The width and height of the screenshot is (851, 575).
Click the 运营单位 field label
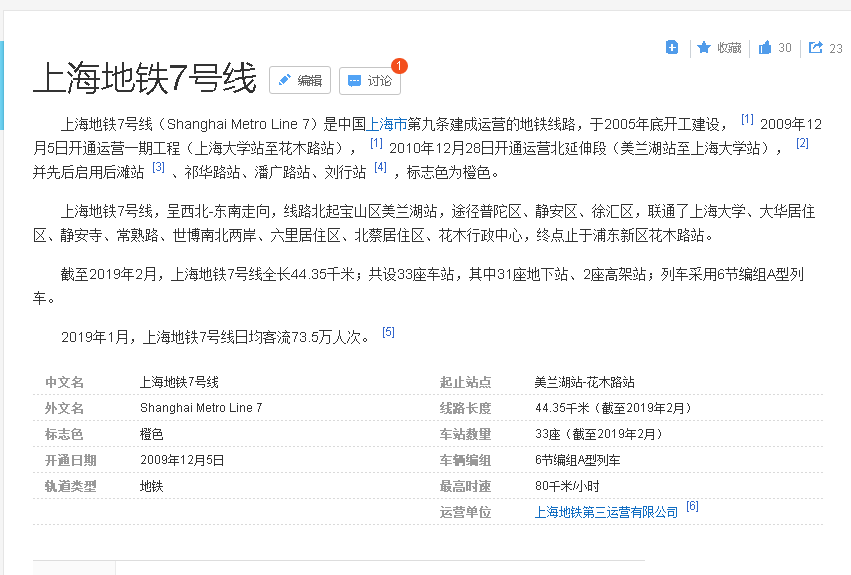466,513
